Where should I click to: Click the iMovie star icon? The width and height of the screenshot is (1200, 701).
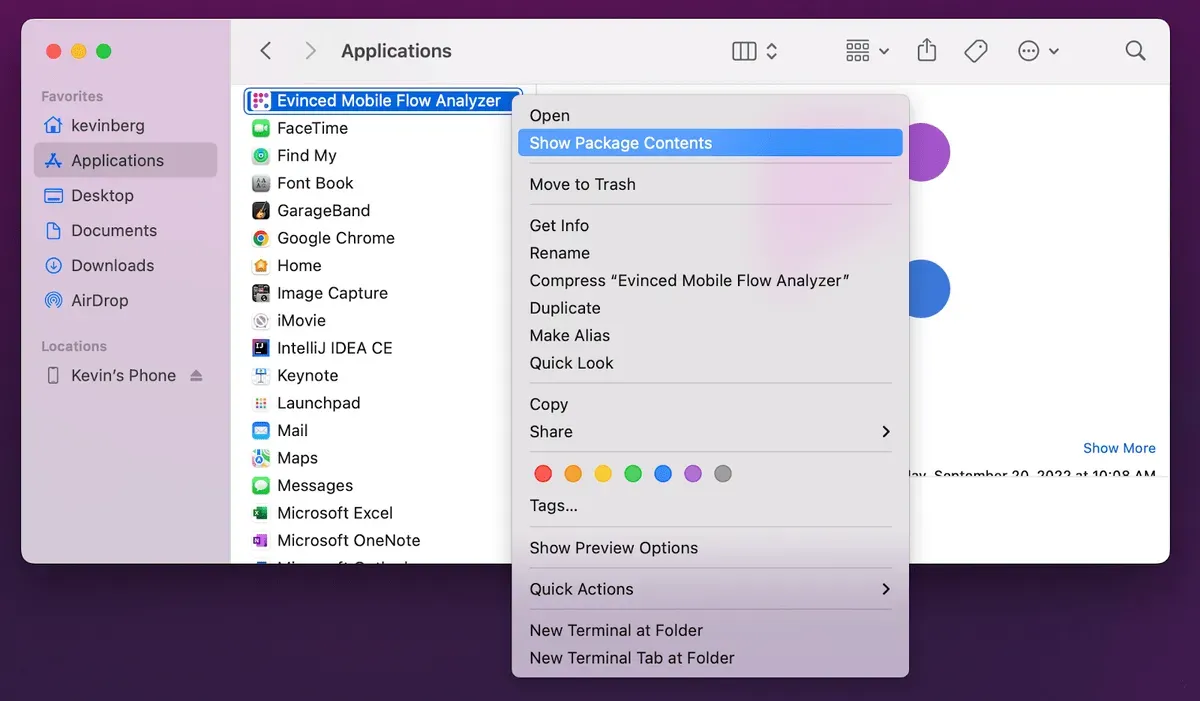pos(260,321)
